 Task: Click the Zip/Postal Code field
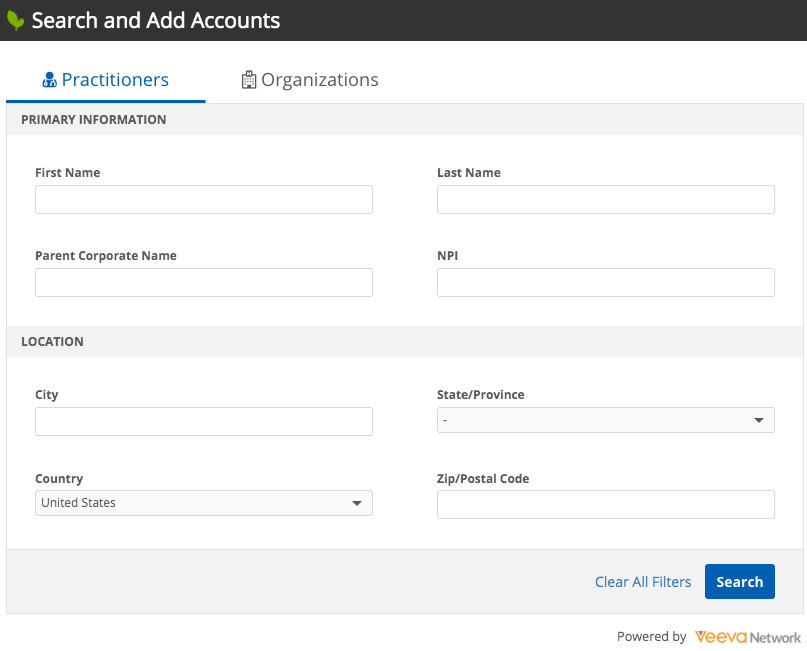click(x=606, y=504)
